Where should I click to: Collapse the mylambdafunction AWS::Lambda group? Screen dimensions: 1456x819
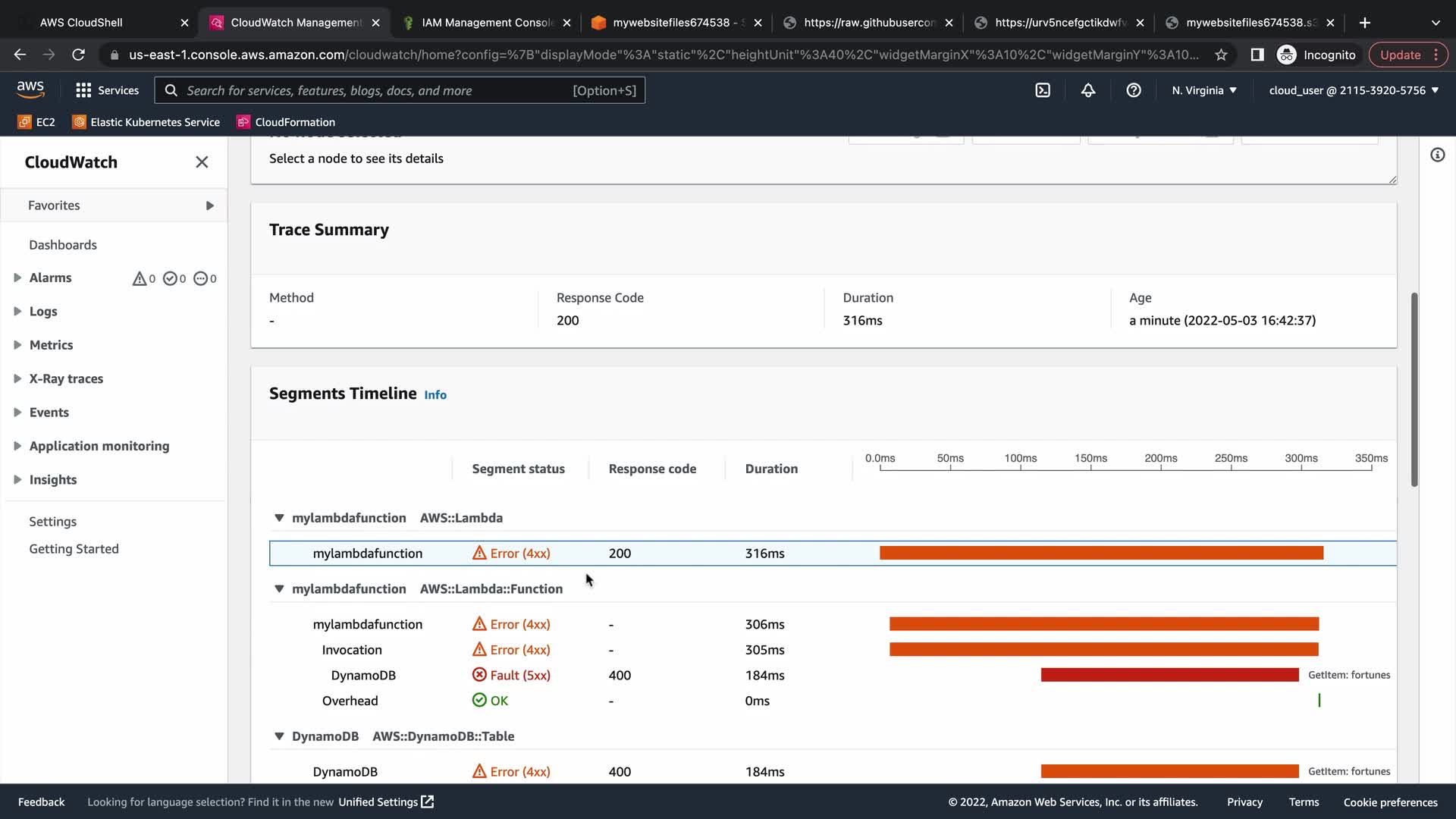[x=279, y=518]
